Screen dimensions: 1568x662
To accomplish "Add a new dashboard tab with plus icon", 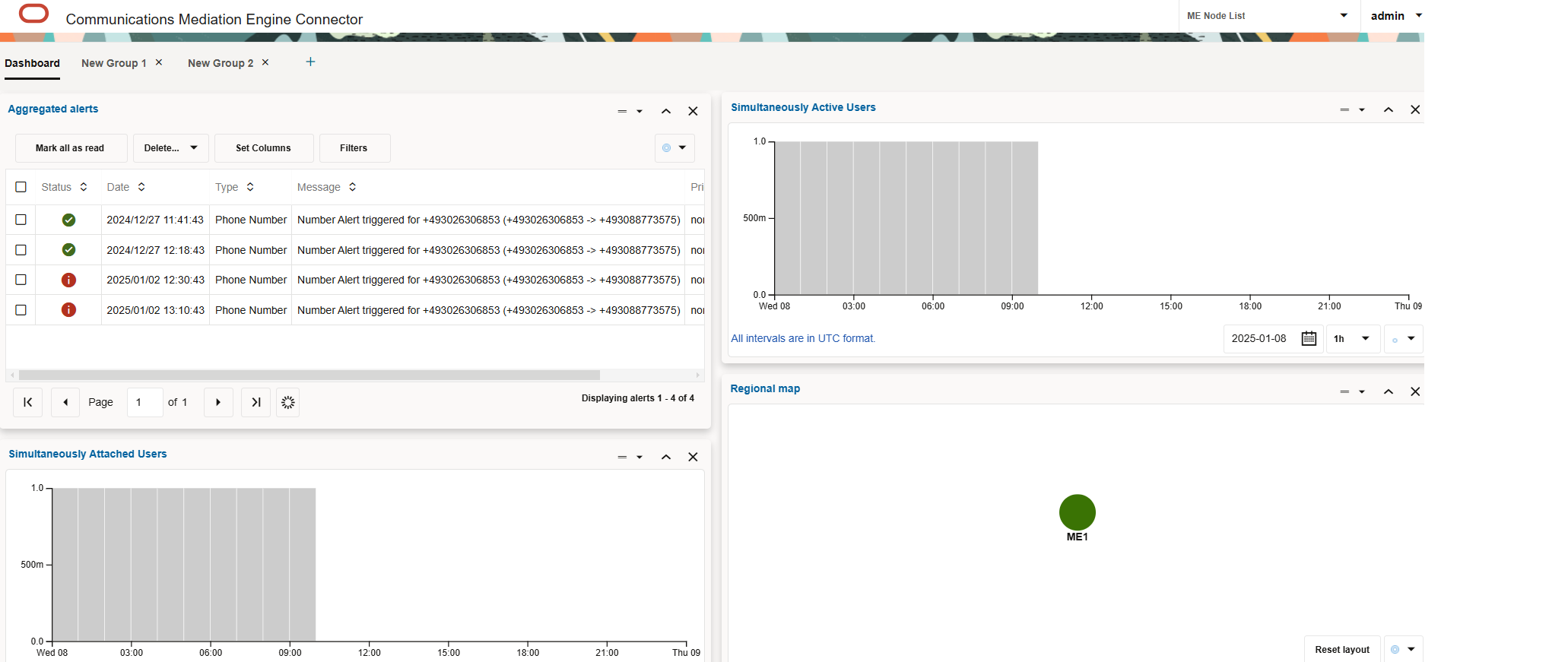I will pos(310,62).
